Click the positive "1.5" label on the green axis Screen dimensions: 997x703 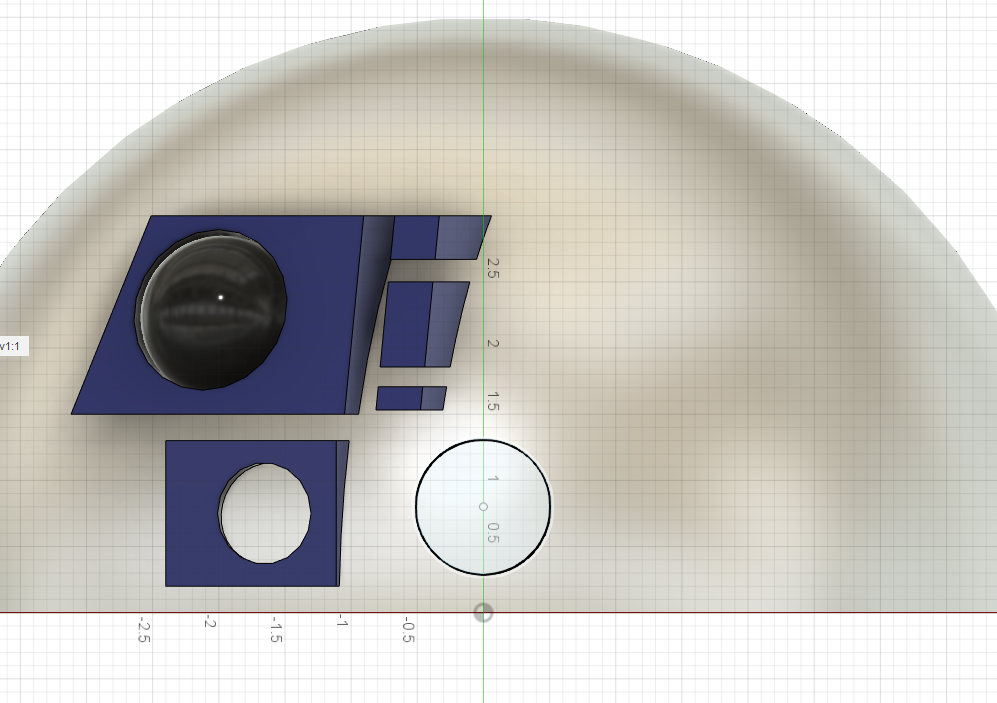coord(493,401)
